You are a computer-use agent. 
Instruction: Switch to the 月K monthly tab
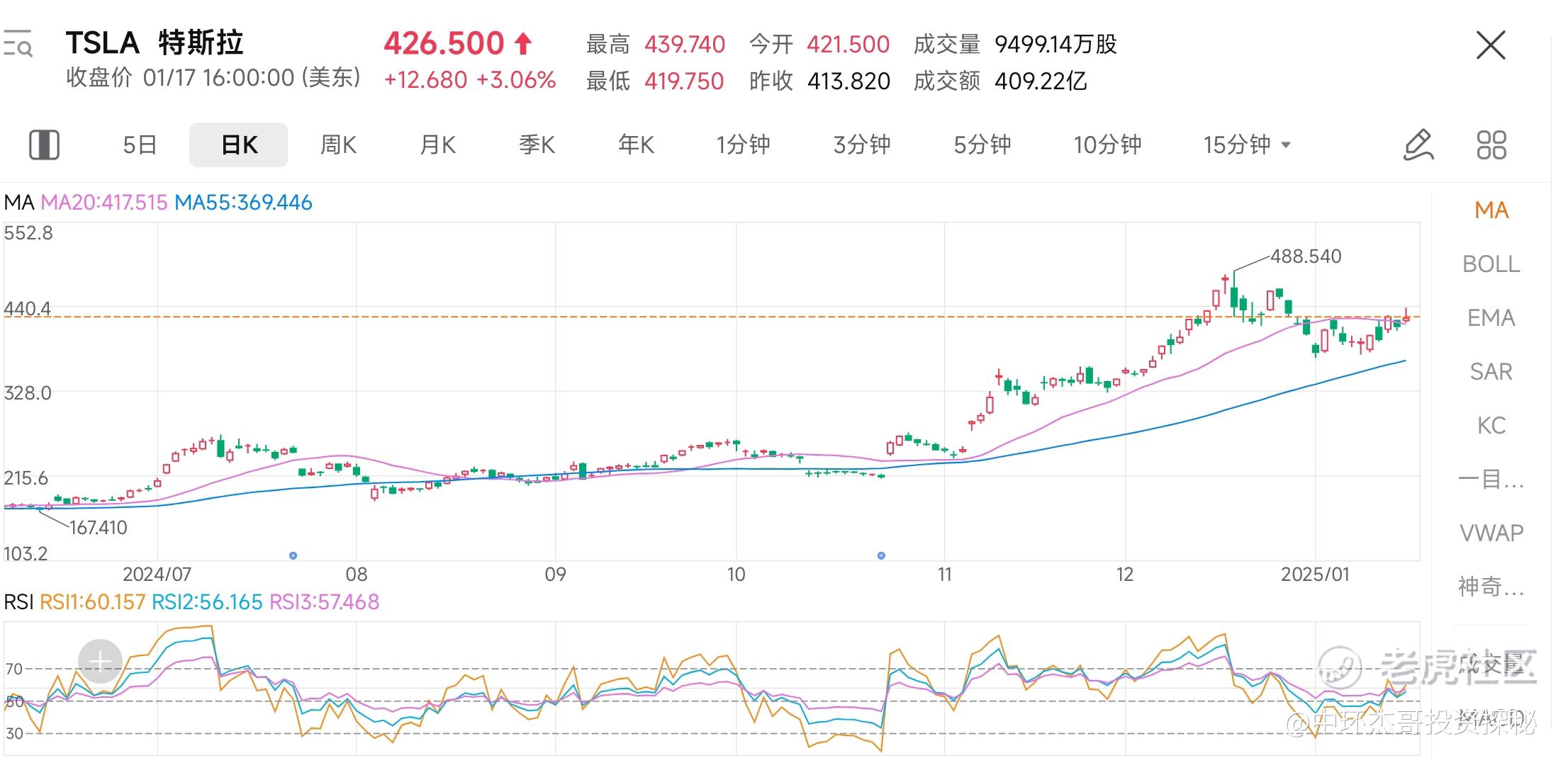(x=437, y=145)
